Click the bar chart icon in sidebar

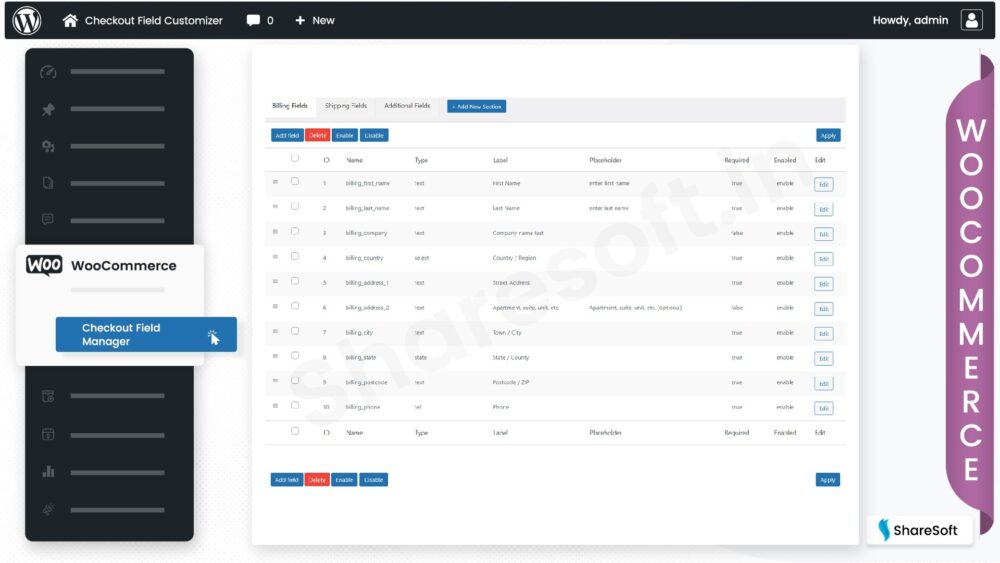[x=48, y=472]
